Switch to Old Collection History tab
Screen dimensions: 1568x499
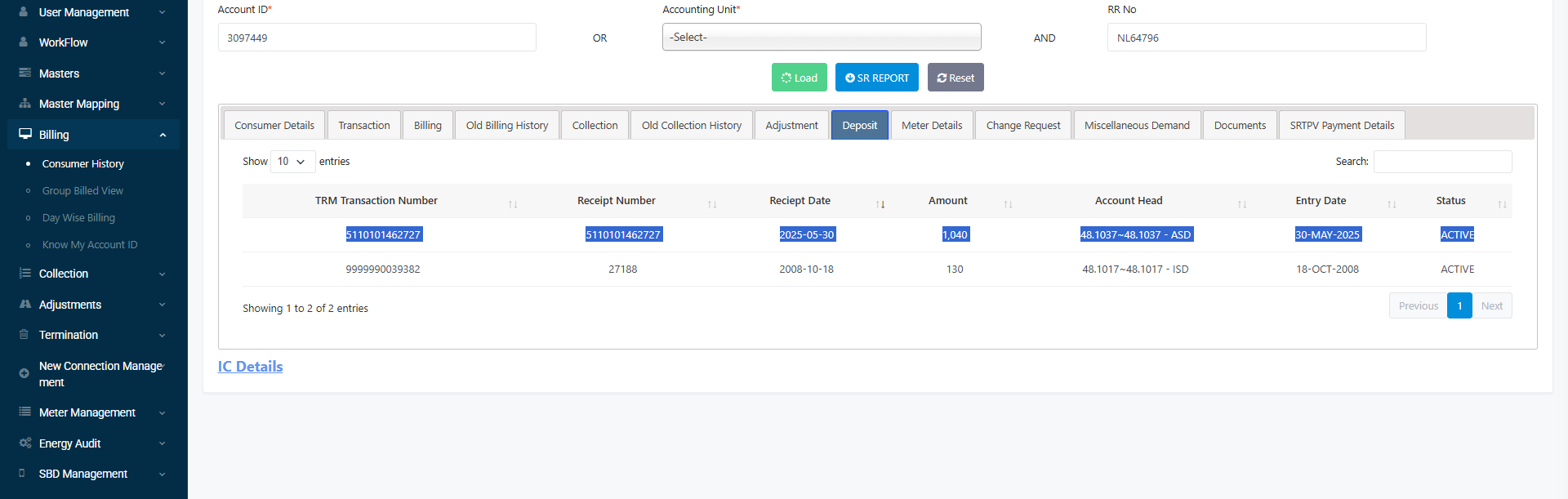(692, 125)
